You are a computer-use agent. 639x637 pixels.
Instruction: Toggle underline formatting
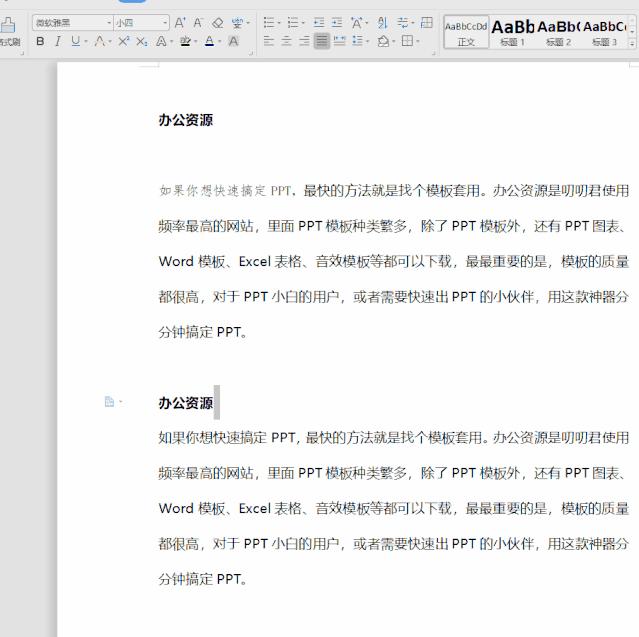tap(76, 41)
